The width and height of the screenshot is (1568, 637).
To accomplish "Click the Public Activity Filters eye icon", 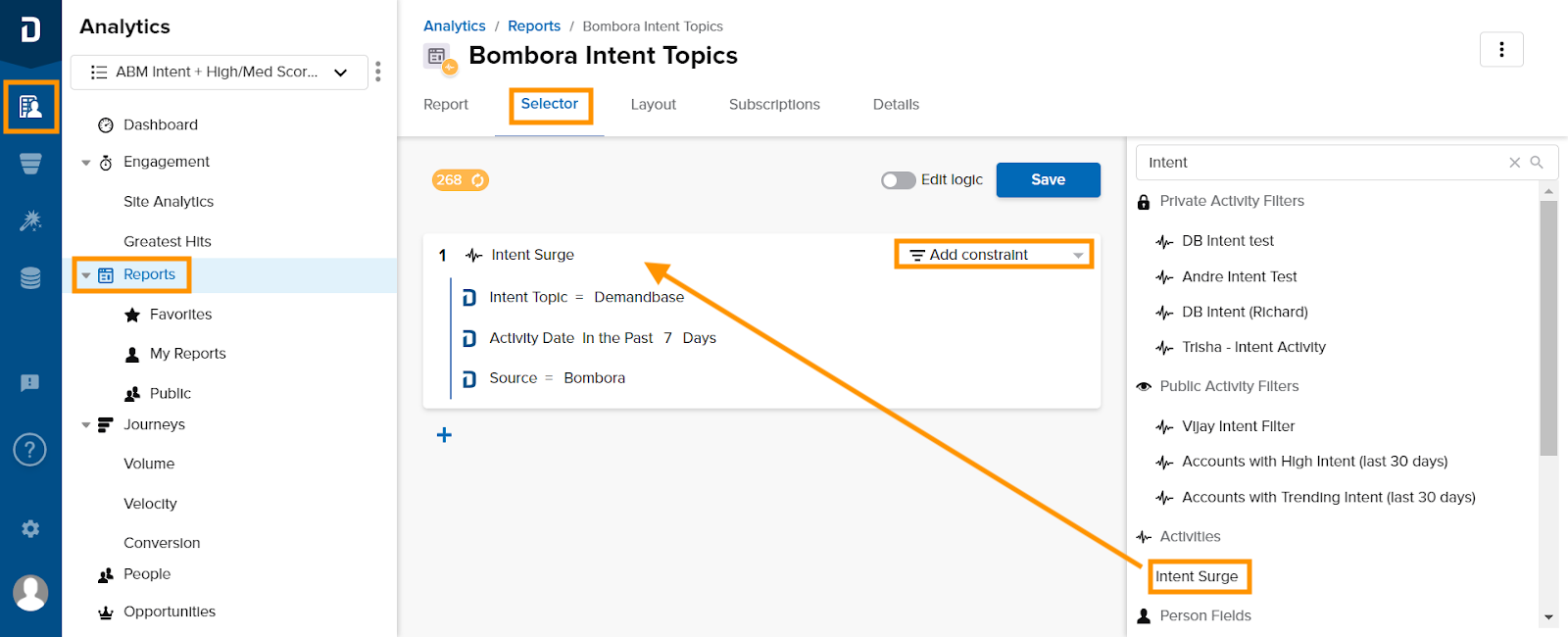I will coord(1144,386).
